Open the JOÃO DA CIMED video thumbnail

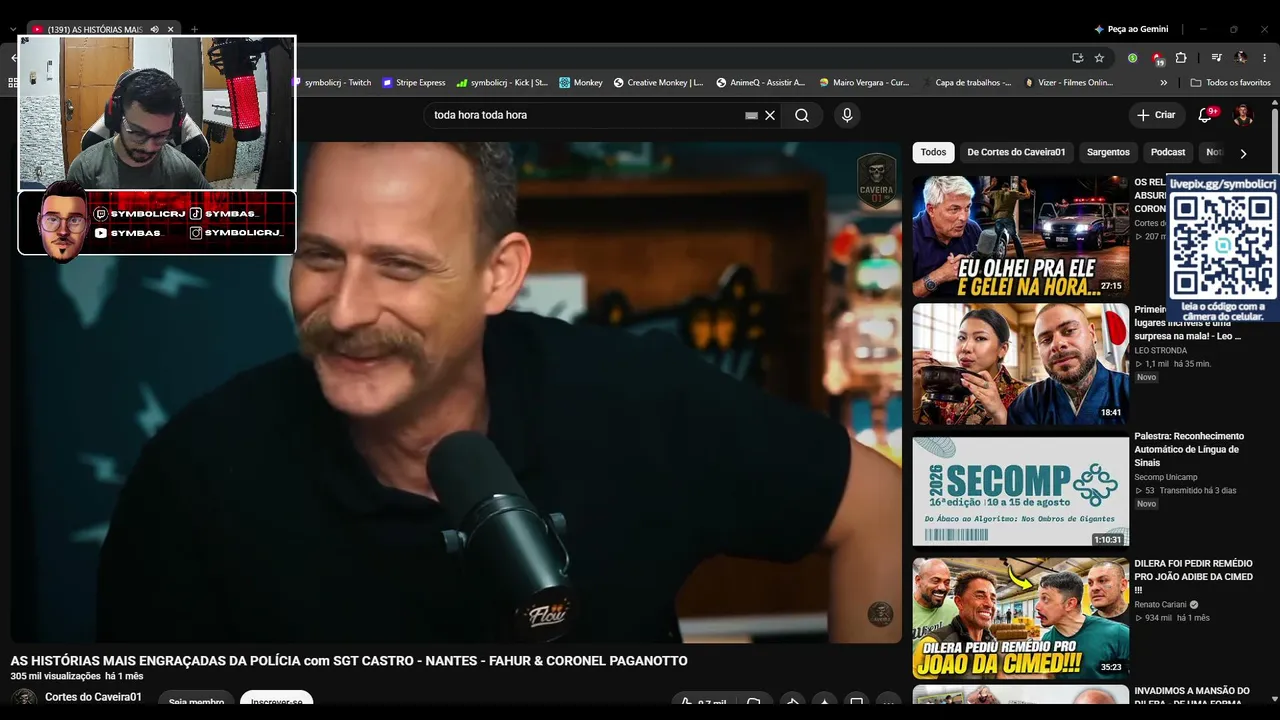1020,618
